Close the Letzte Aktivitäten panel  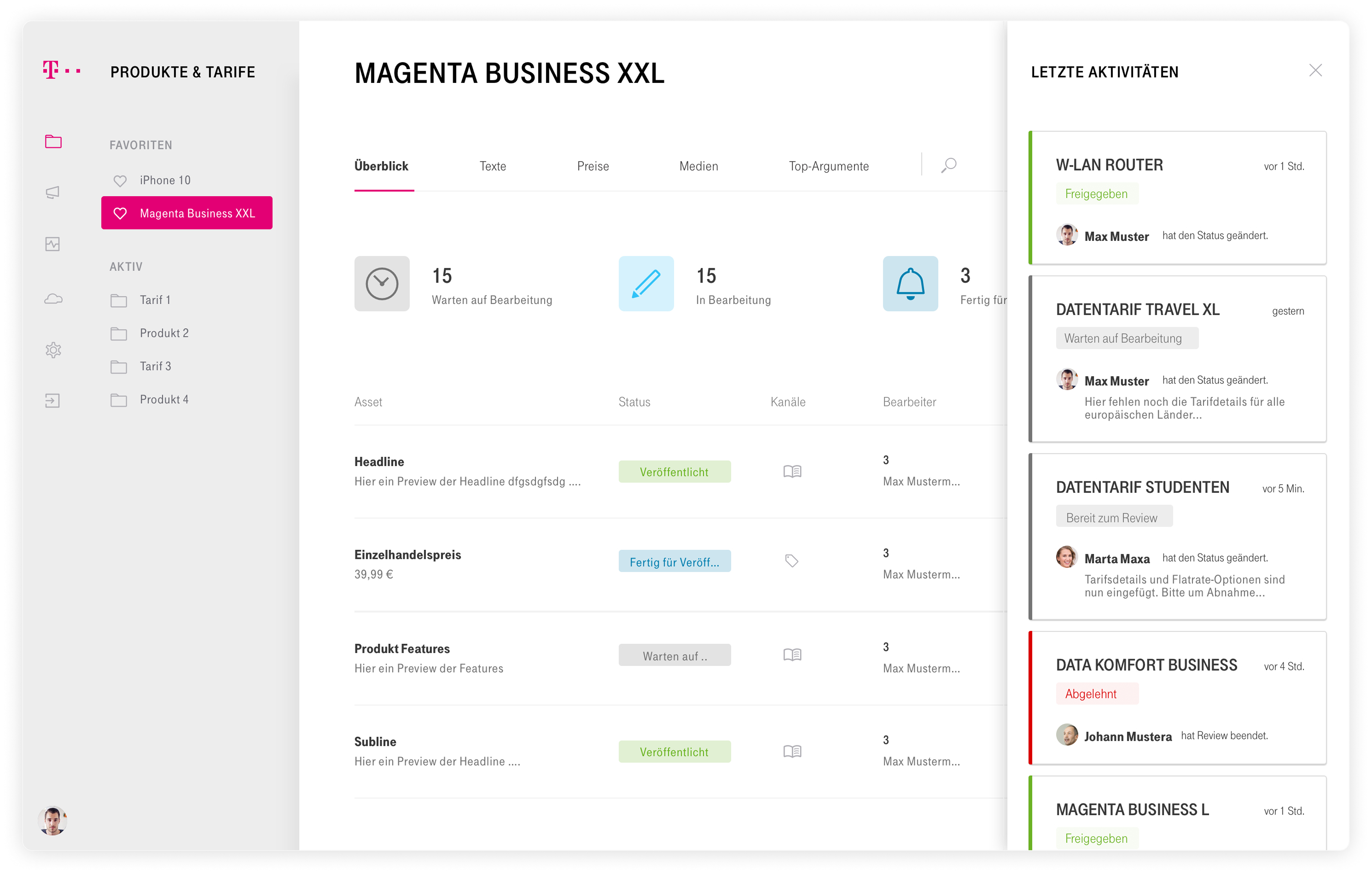(x=1316, y=70)
